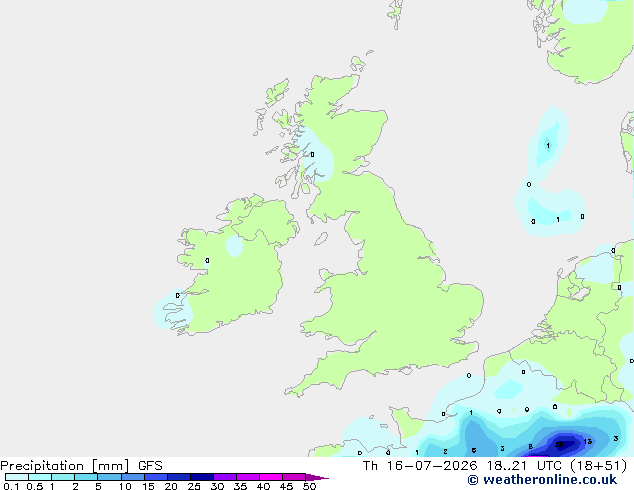
Task: Select the '18..21 UTC' time range
Action: pyautogui.click(x=526, y=466)
